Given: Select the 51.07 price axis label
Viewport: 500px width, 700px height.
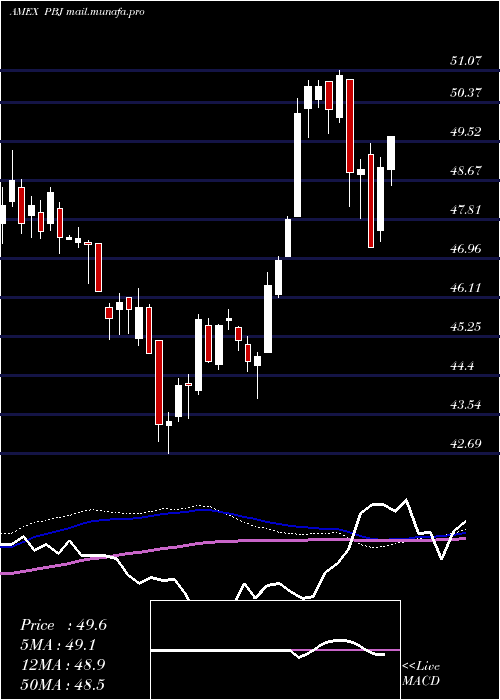Looking at the screenshot, I should click(x=466, y=61).
